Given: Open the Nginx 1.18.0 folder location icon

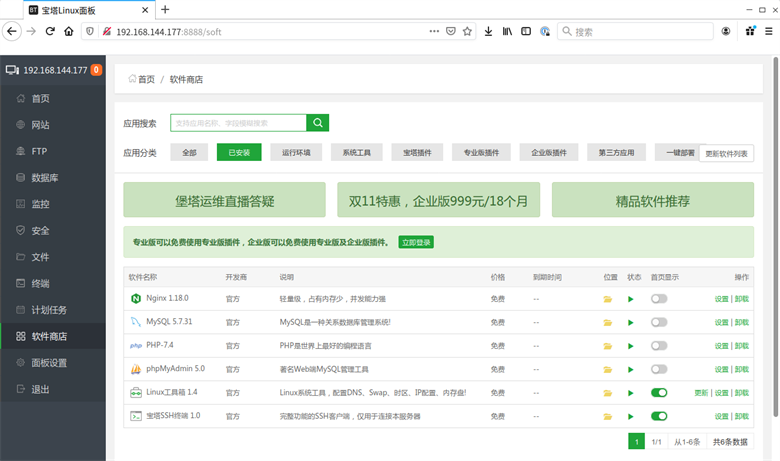Looking at the screenshot, I should point(607,299).
